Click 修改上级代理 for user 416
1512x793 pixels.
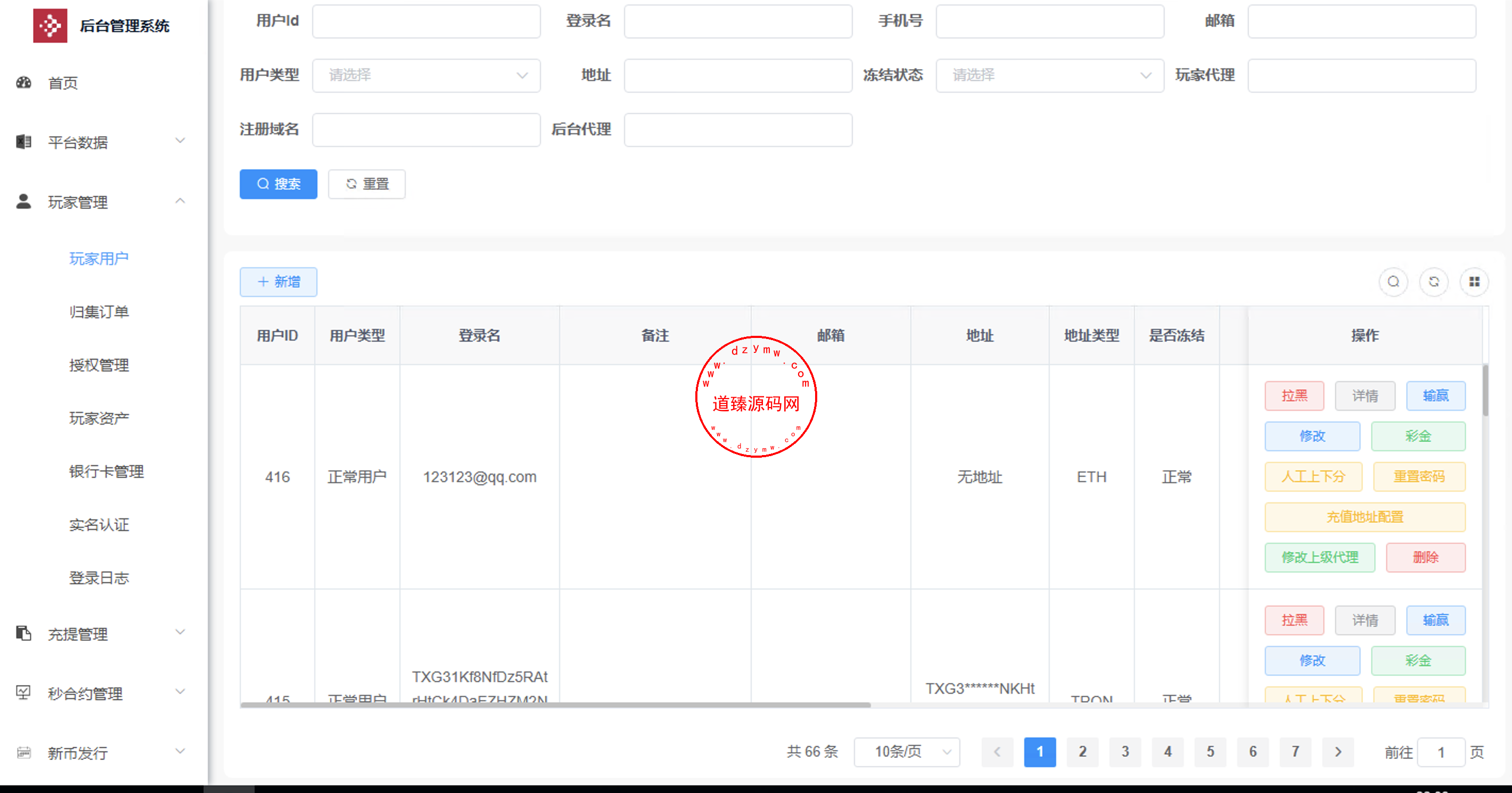[1320, 558]
